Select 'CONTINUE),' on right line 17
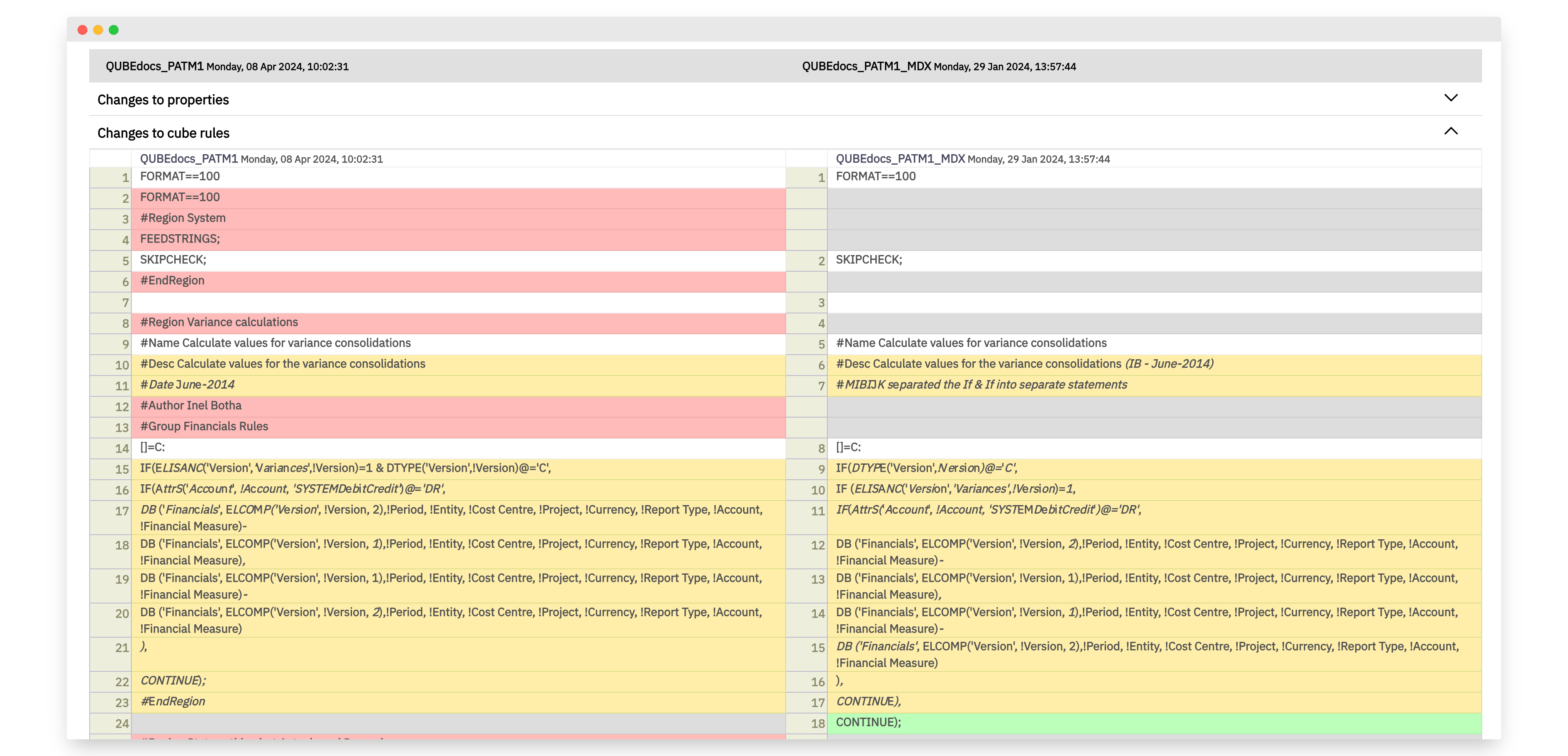1568x756 pixels. (868, 701)
